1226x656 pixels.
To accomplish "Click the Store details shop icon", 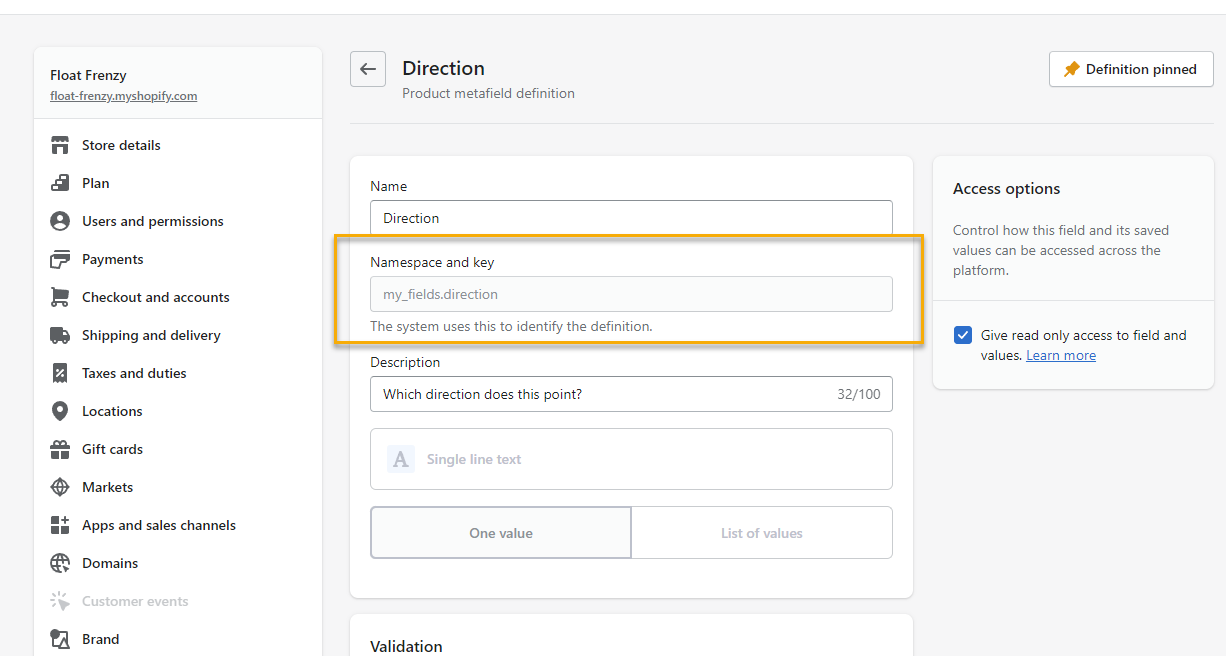I will click(60, 145).
